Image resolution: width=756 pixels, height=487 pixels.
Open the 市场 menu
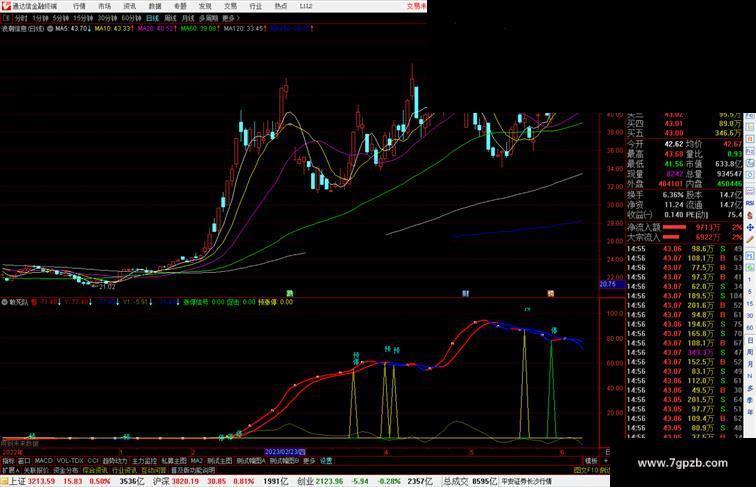(104, 6)
